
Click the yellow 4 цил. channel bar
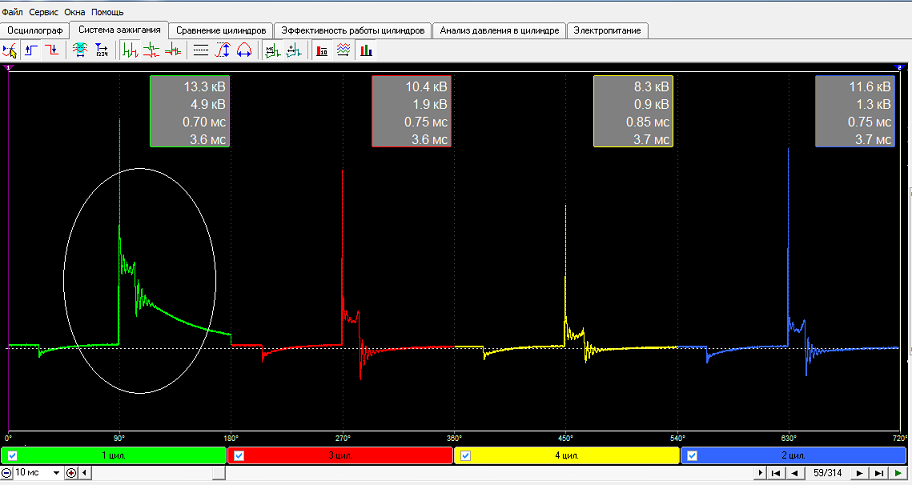tap(567, 455)
